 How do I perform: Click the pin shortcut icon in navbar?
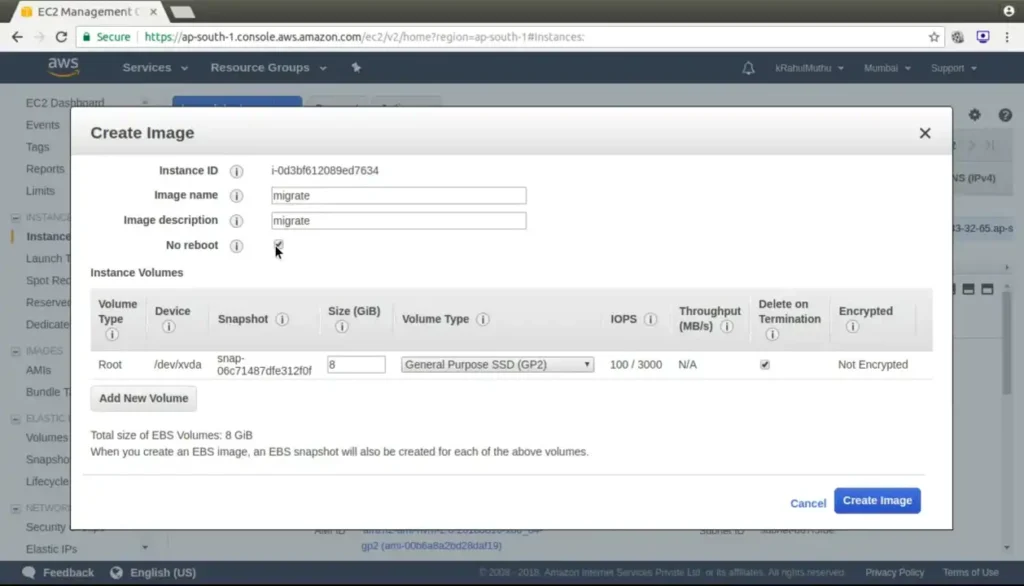[356, 68]
